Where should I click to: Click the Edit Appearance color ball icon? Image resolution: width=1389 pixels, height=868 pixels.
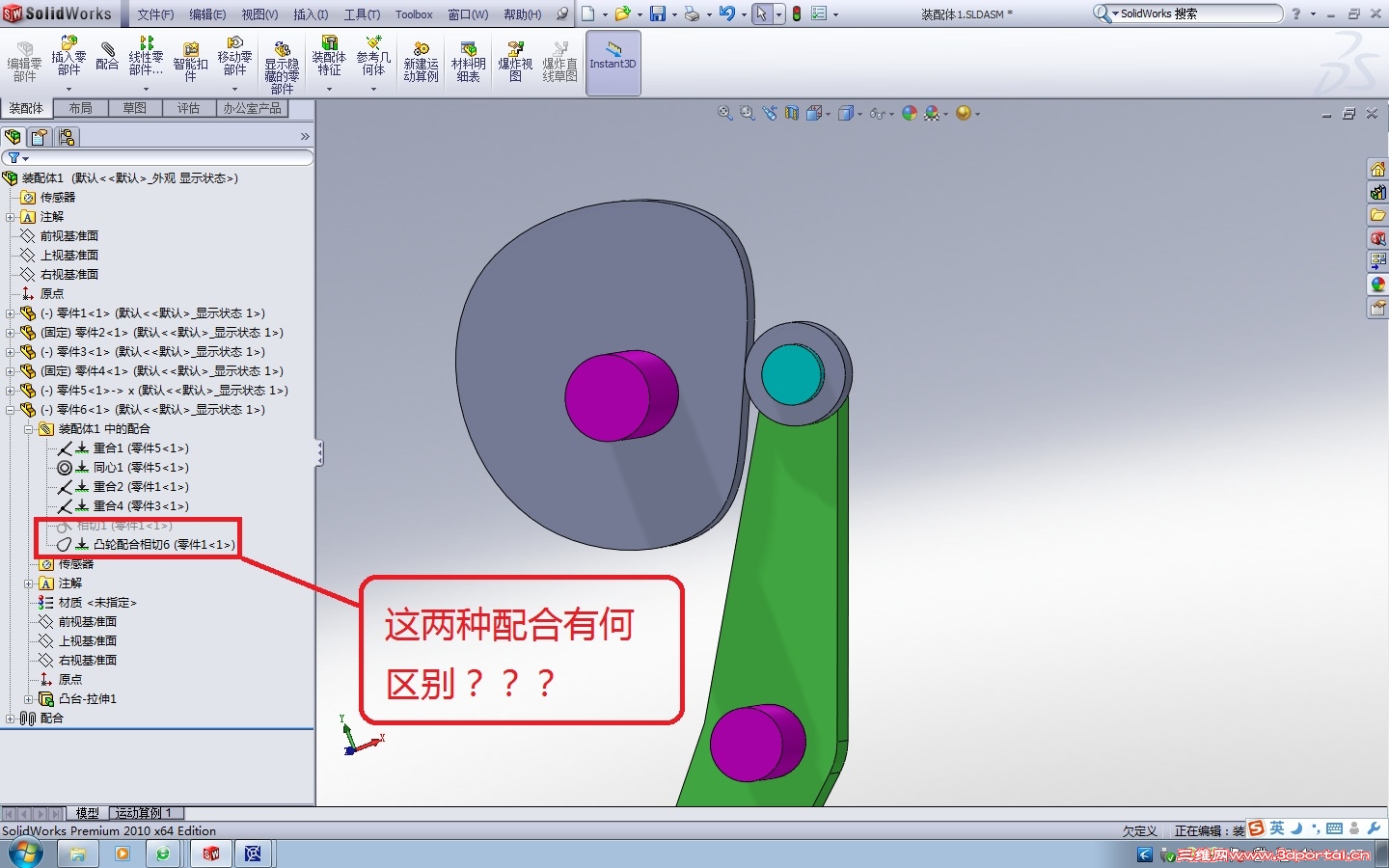tap(909, 113)
